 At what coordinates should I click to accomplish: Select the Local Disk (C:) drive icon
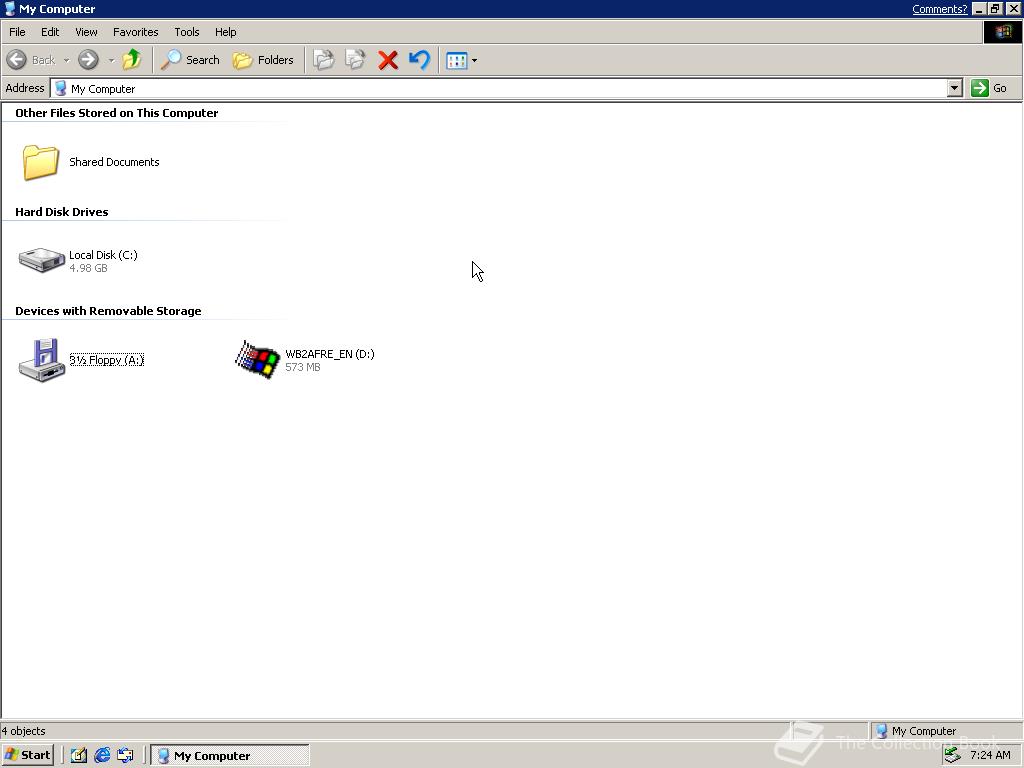click(x=41, y=260)
